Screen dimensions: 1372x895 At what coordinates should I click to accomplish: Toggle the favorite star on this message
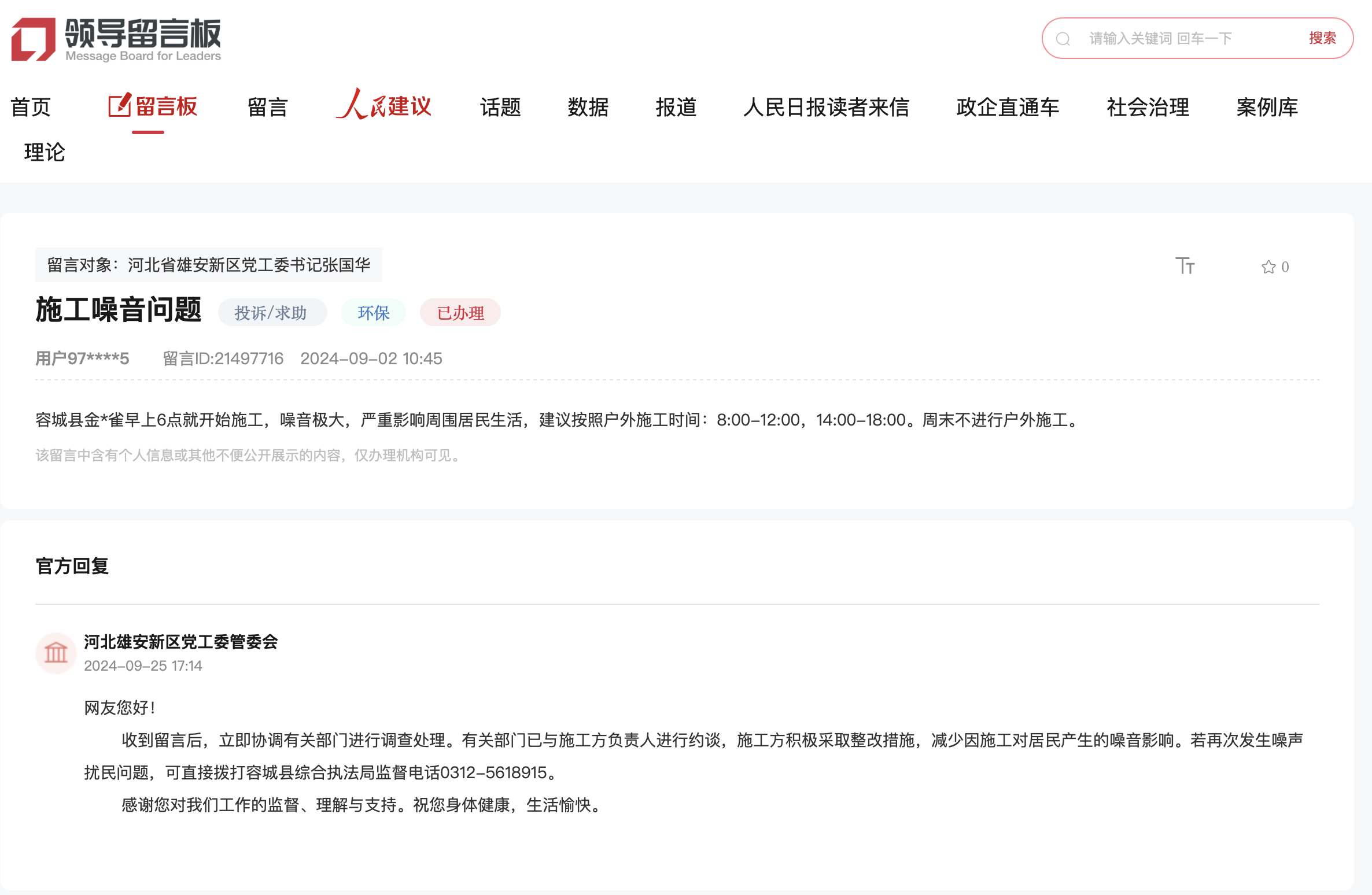1268,267
